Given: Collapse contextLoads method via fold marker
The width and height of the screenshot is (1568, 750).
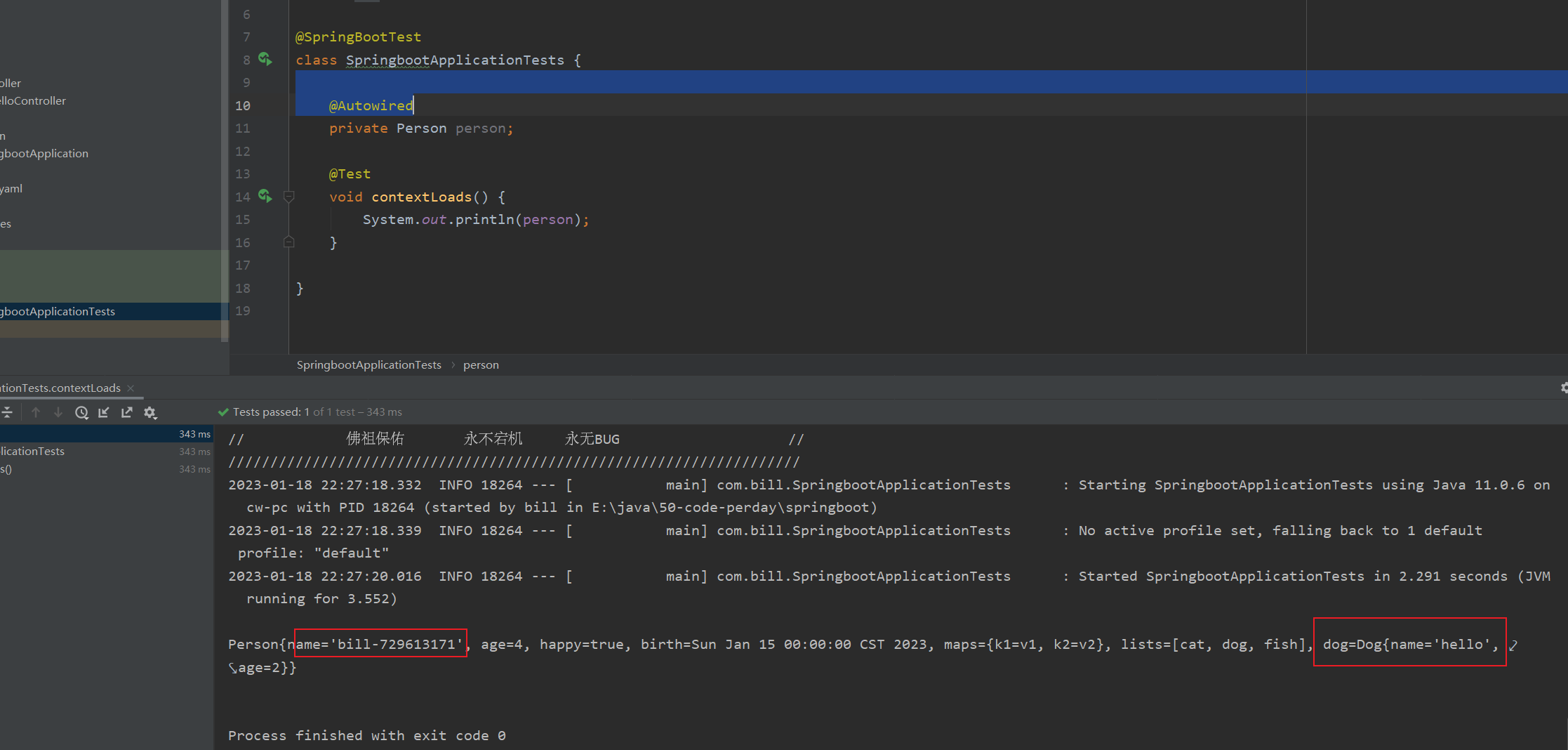Looking at the screenshot, I should point(288,197).
